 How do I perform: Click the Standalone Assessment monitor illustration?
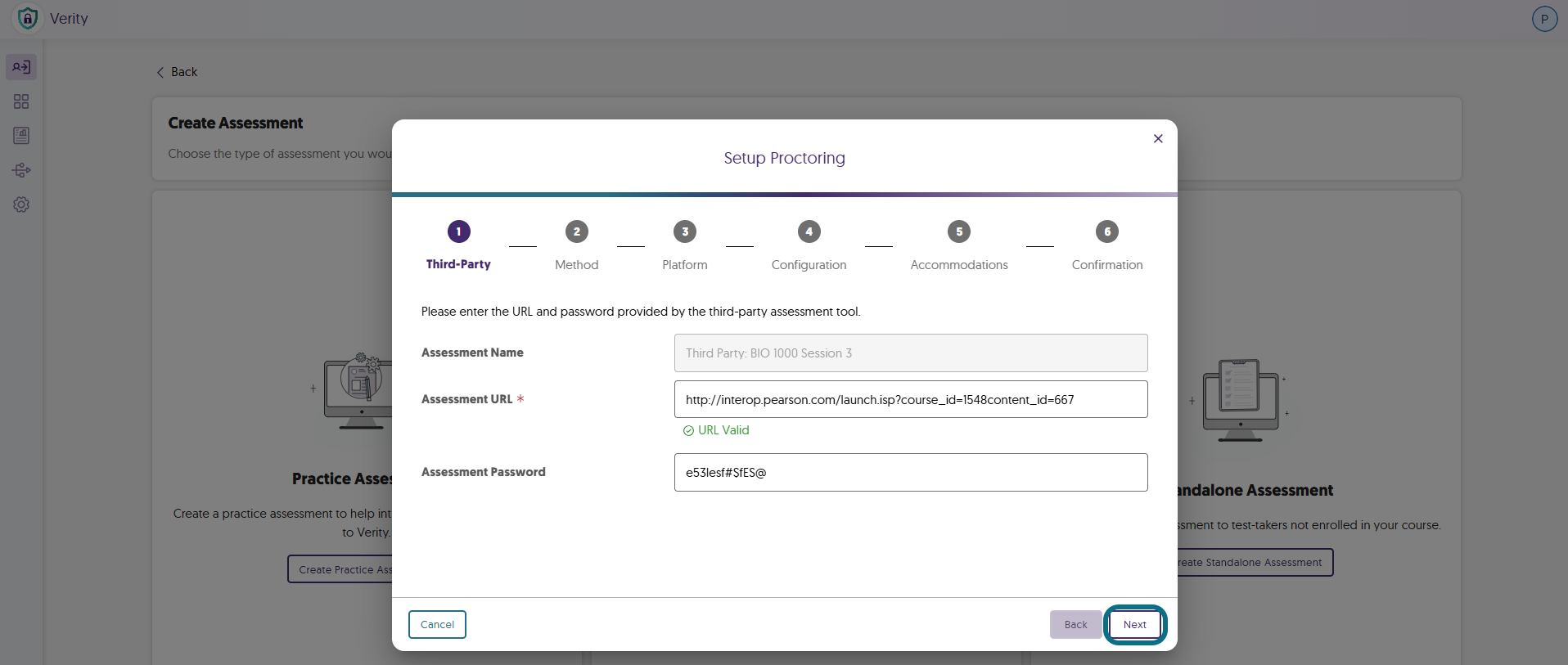coord(1240,400)
